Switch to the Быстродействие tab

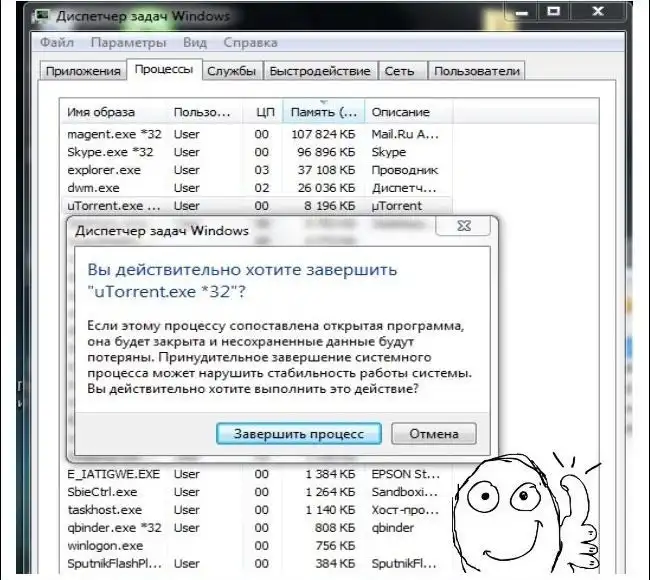319,71
